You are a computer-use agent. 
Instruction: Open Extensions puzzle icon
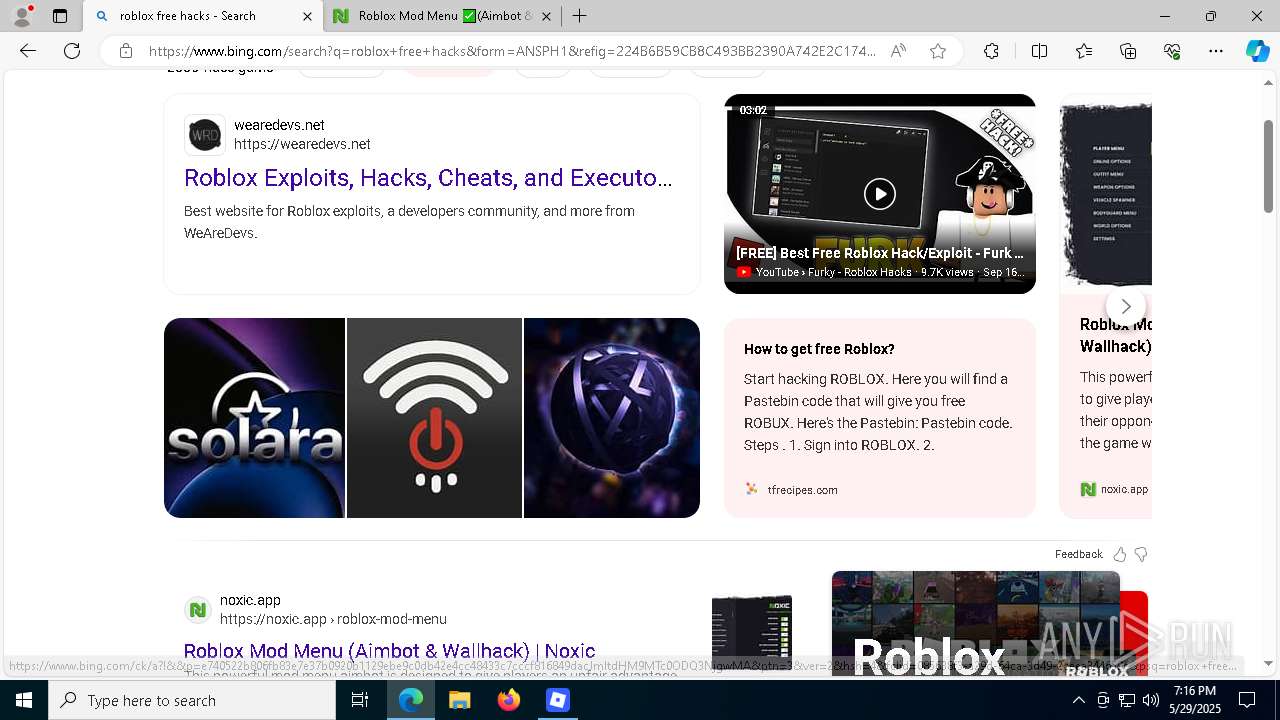coord(991,51)
